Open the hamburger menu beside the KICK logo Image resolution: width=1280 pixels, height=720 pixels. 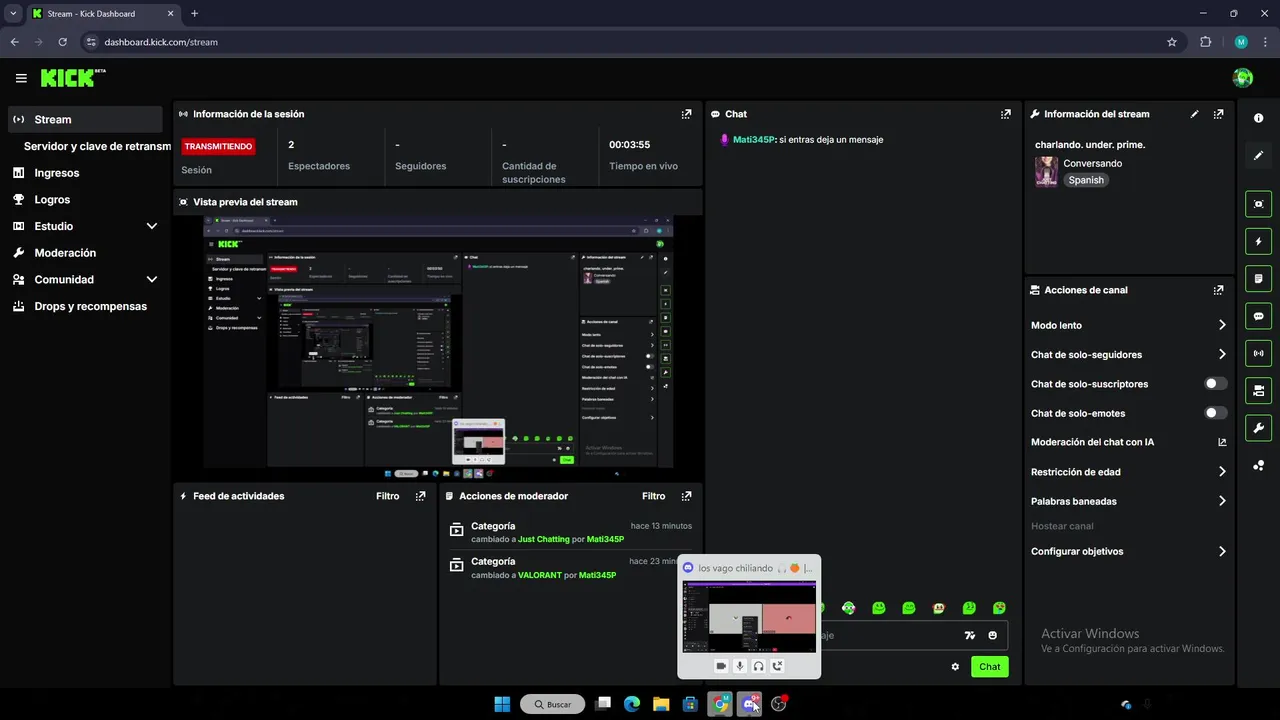[21, 78]
